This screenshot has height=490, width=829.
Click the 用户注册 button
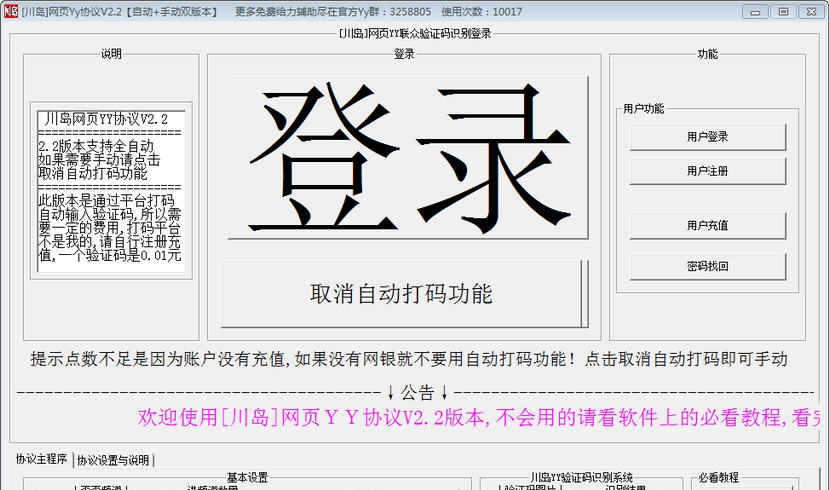(x=707, y=171)
